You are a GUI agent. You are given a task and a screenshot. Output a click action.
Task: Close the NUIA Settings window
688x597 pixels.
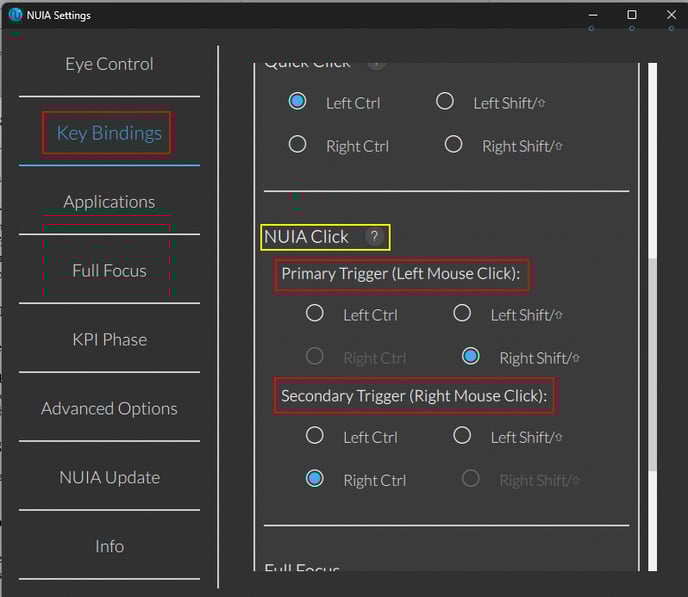coord(671,15)
